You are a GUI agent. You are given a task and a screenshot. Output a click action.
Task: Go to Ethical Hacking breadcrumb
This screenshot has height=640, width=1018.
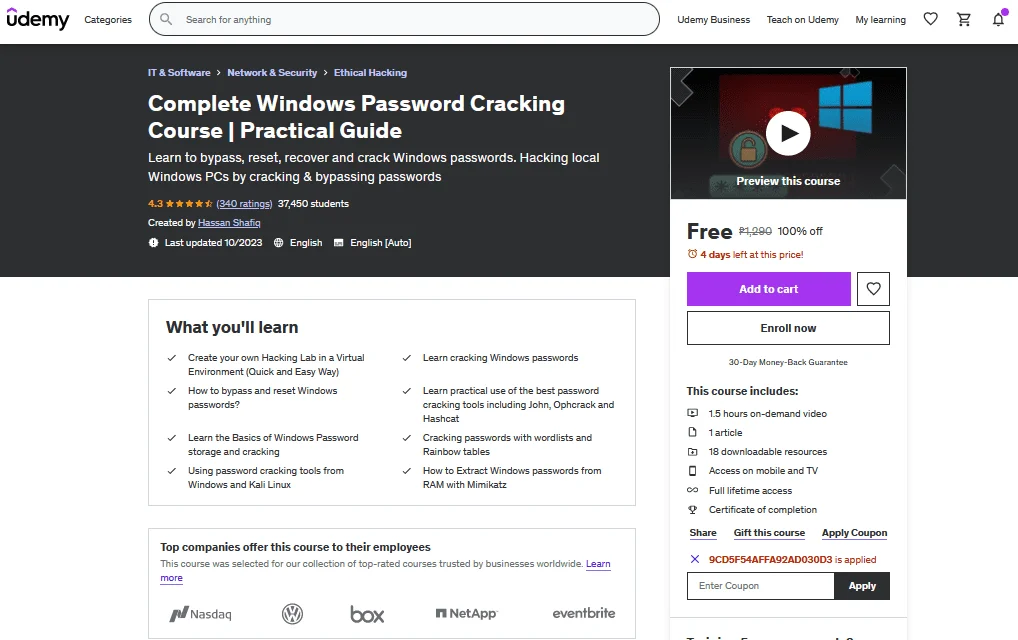[x=370, y=73]
